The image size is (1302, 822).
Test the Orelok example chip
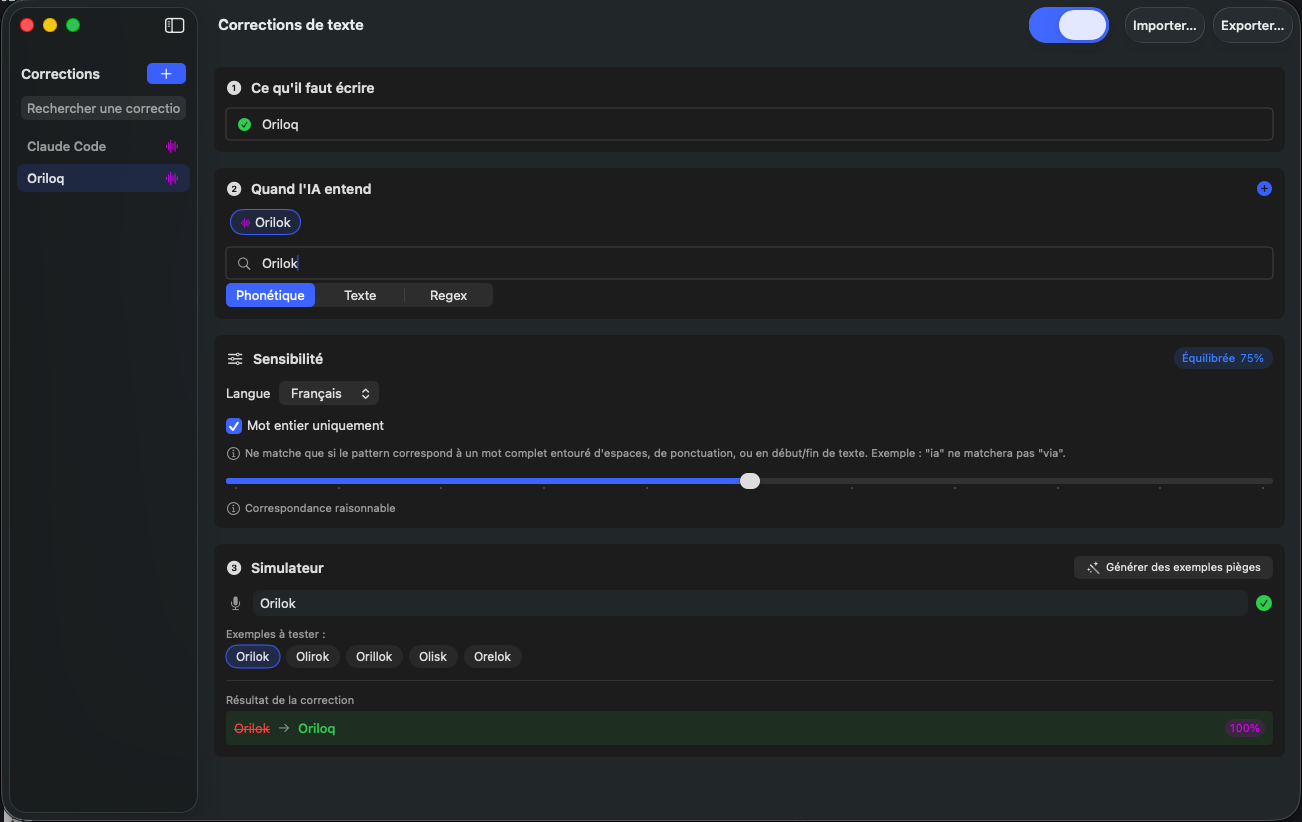(x=492, y=657)
